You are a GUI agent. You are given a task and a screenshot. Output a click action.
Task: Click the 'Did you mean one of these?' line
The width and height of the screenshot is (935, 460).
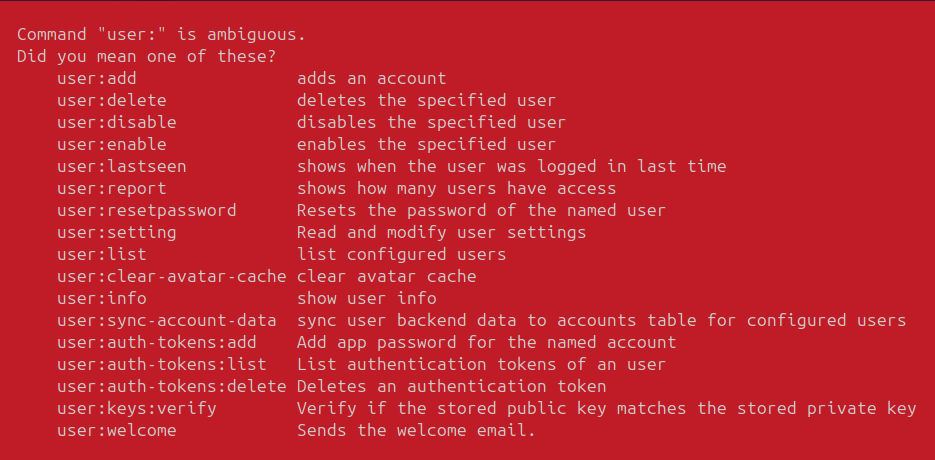tap(146, 56)
